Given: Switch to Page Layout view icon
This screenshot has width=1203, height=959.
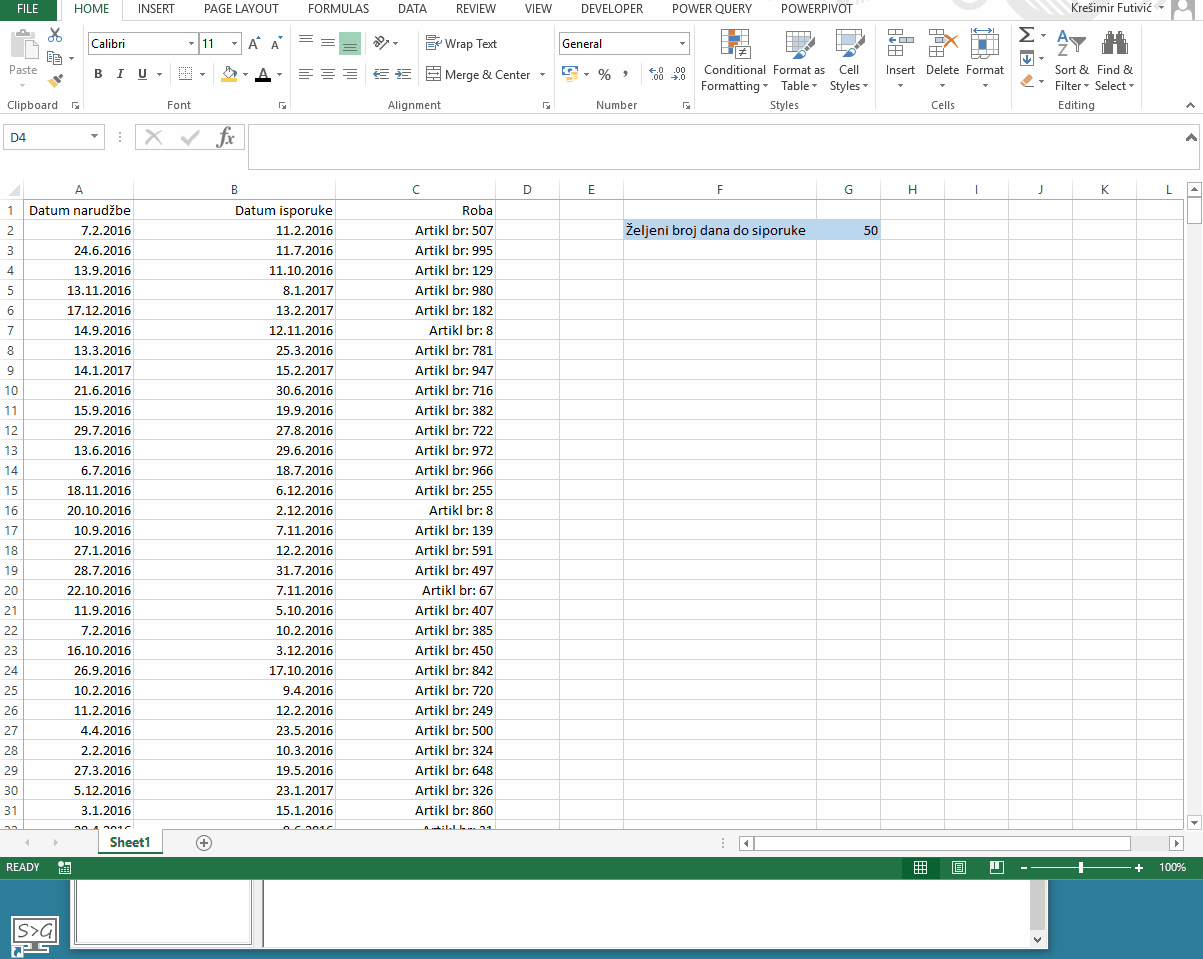Looking at the screenshot, I should (959, 868).
